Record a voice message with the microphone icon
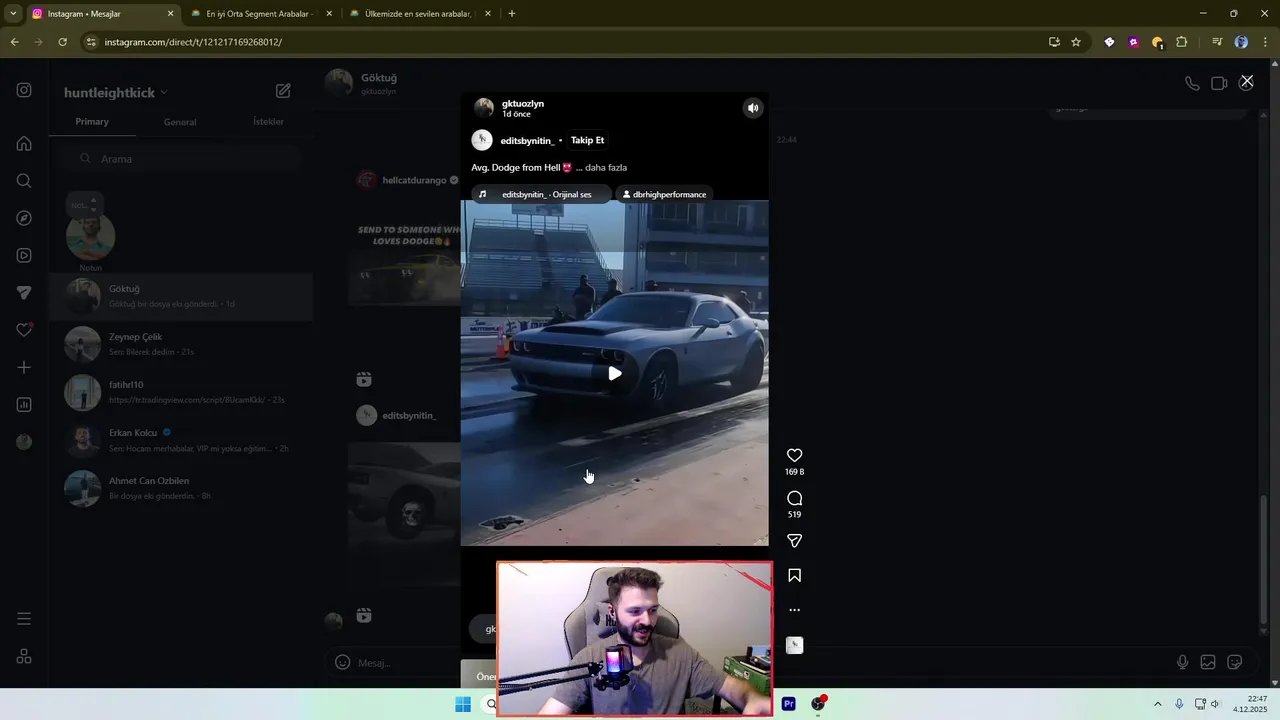 1182,662
